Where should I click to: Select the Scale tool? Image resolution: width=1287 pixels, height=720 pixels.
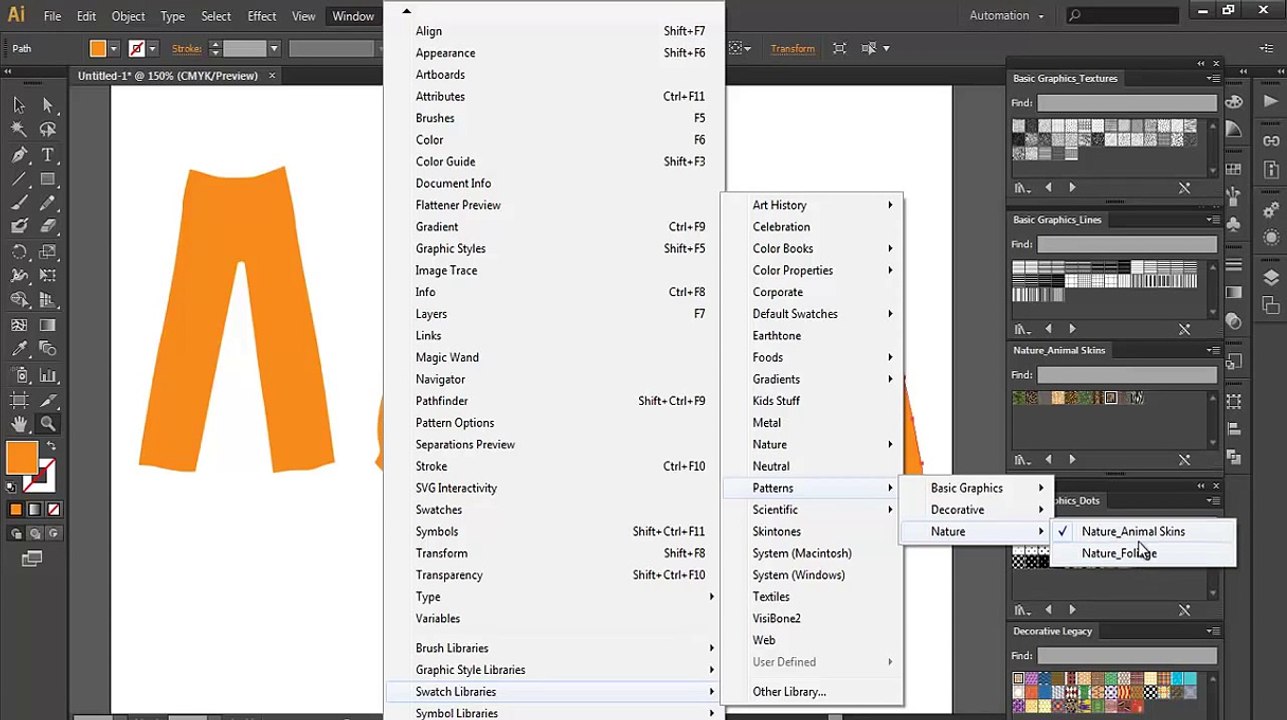tap(47, 252)
